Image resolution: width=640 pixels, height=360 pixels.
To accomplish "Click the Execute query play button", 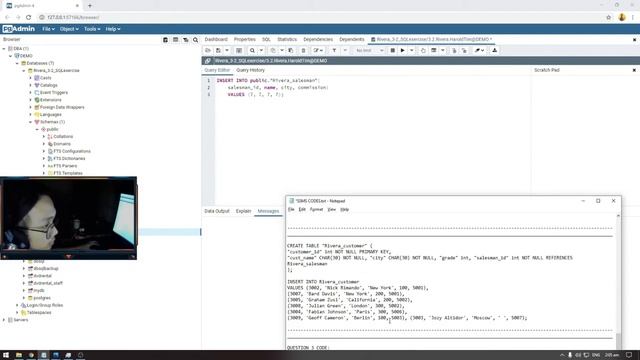I will pos(402,50).
